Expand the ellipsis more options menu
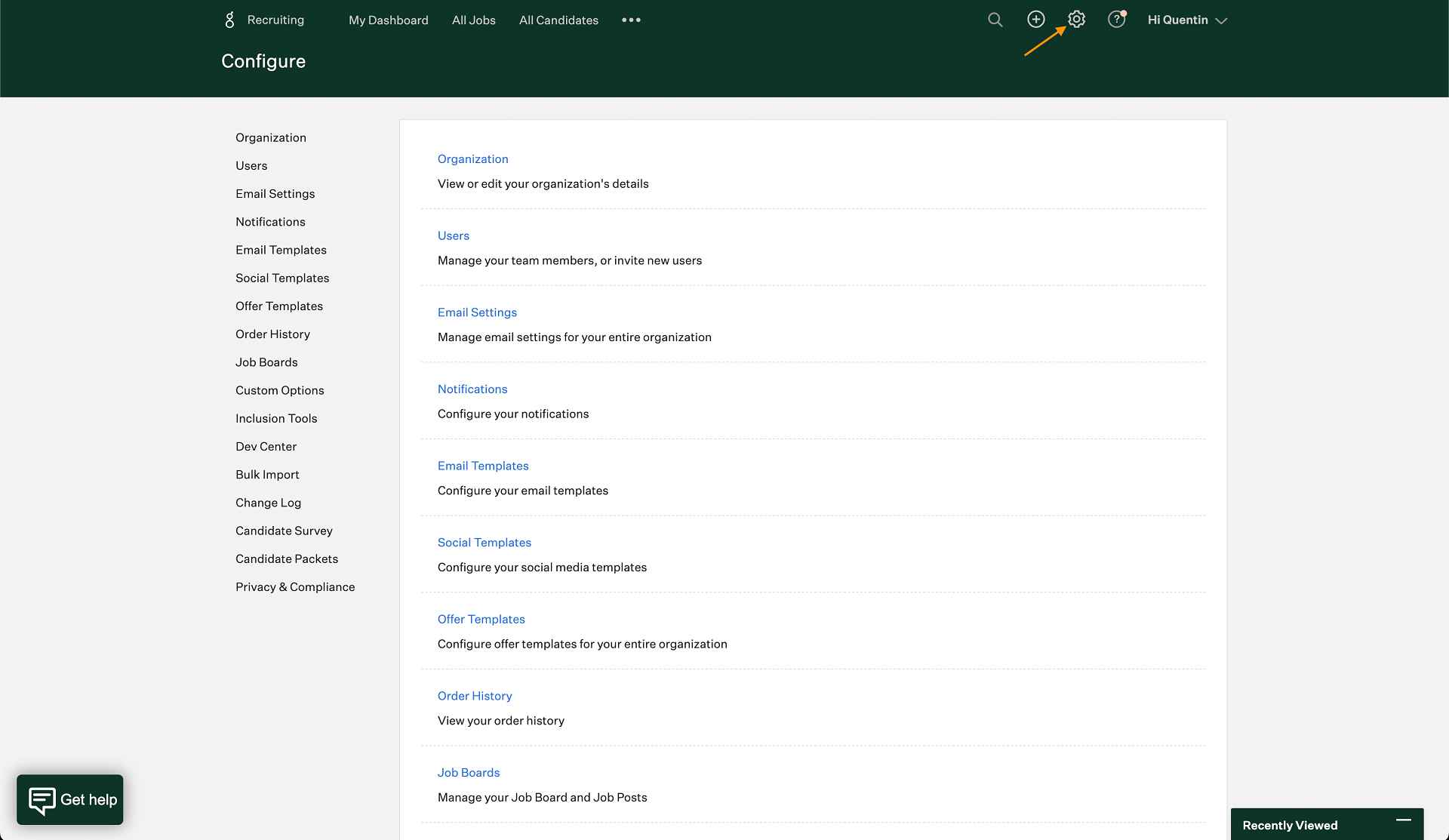This screenshot has height=840, width=1449. coord(631,20)
